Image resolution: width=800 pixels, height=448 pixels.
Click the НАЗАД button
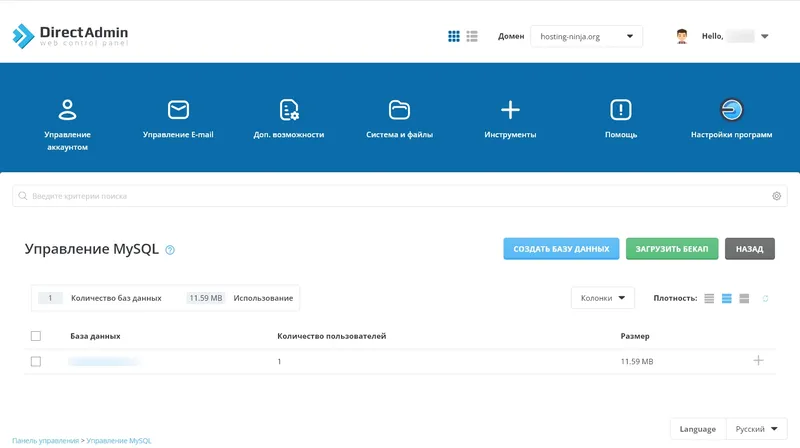pyautogui.click(x=749, y=248)
